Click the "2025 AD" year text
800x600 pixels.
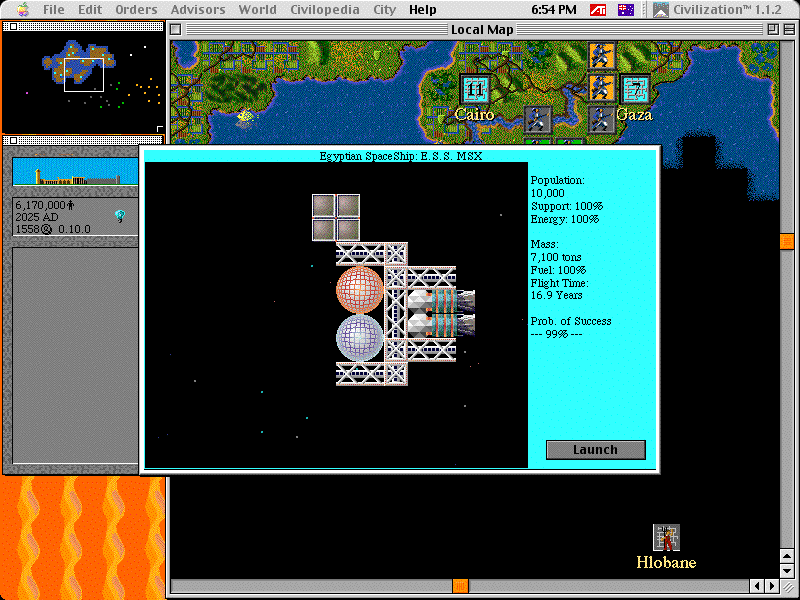click(x=37, y=217)
